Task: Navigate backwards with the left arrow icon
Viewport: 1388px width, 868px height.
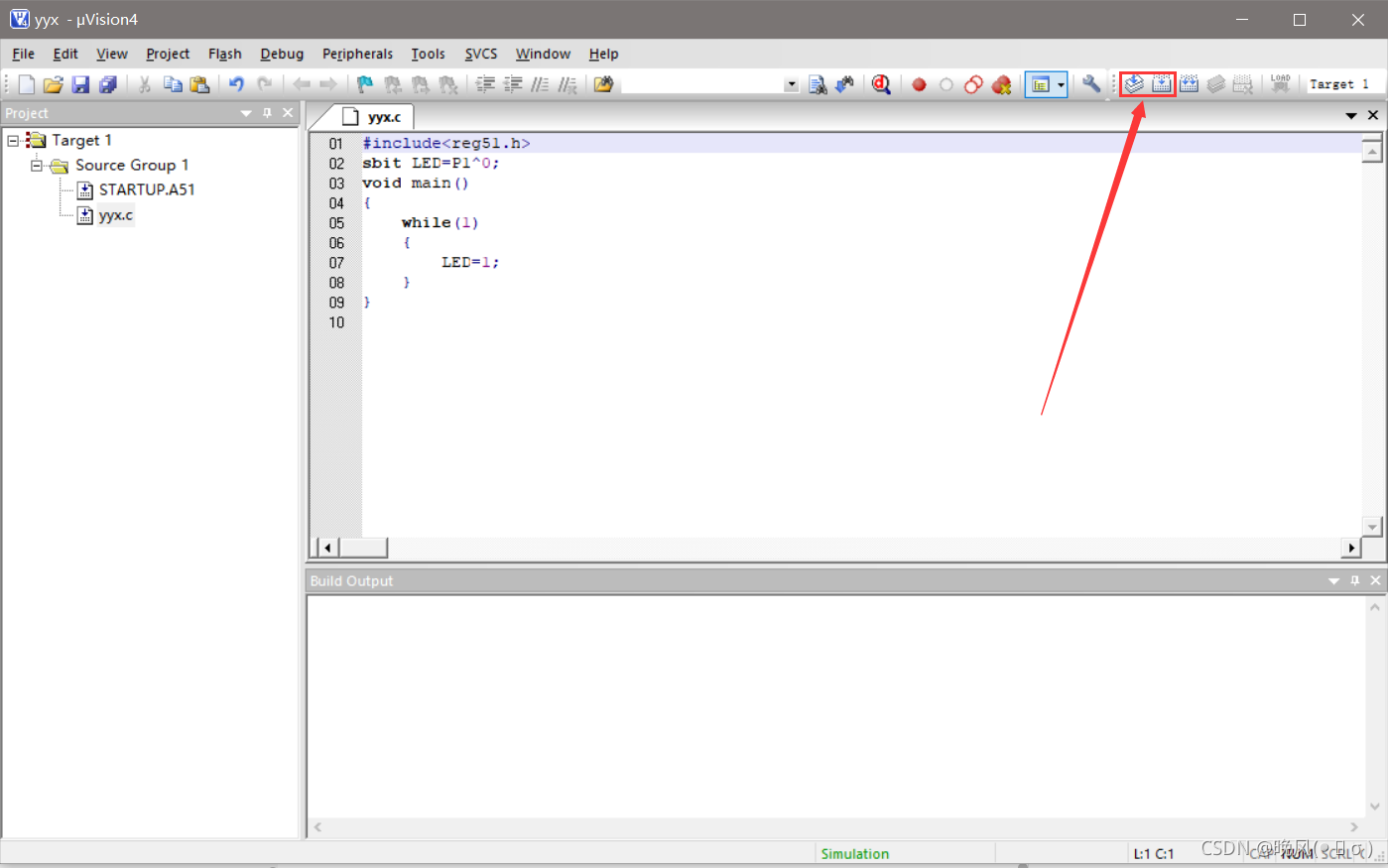Action: [x=302, y=84]
